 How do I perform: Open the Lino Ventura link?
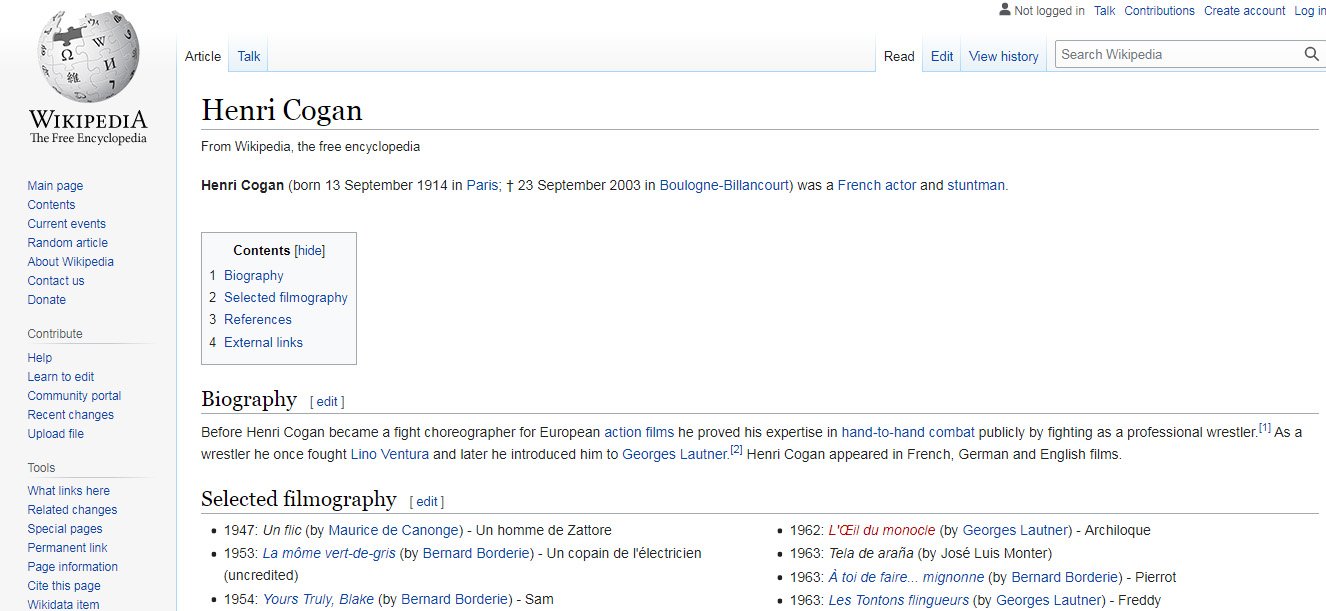(x=390, y=455)
